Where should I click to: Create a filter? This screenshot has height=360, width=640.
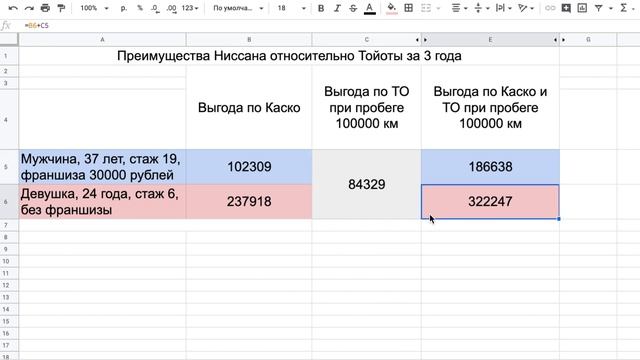point(598,8)
